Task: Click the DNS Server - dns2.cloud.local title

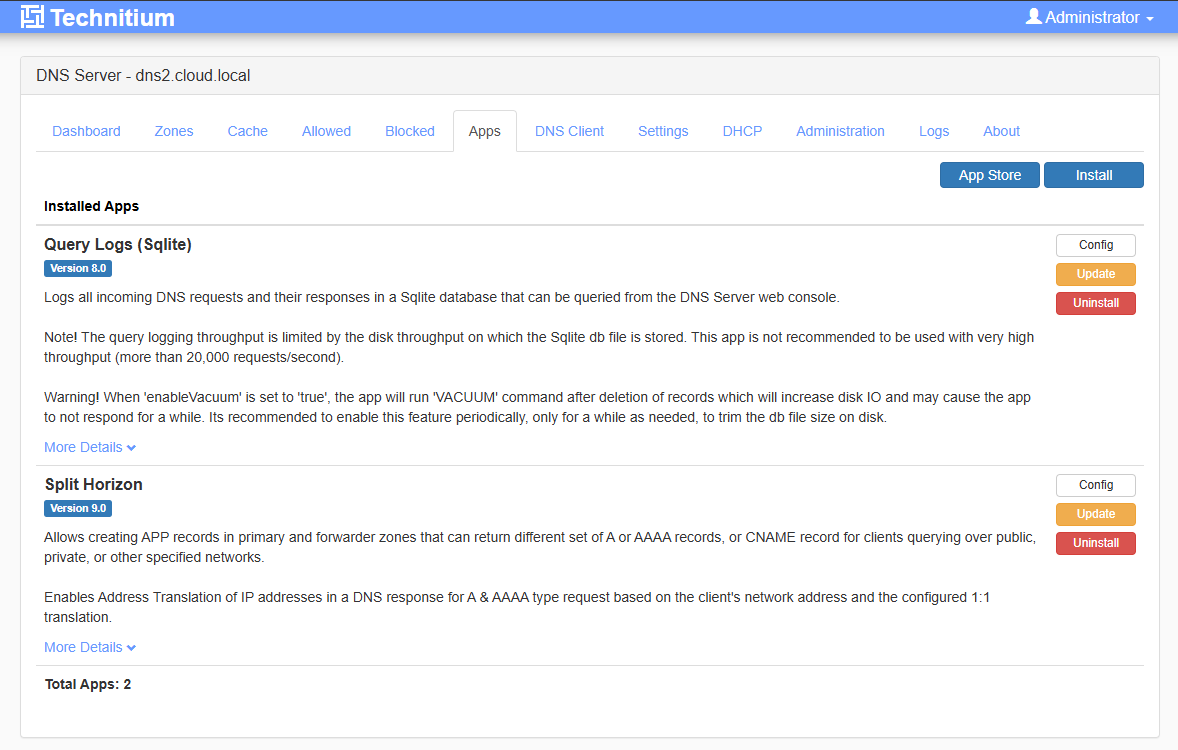Action: pyautogui.click(x=143, y=75)
